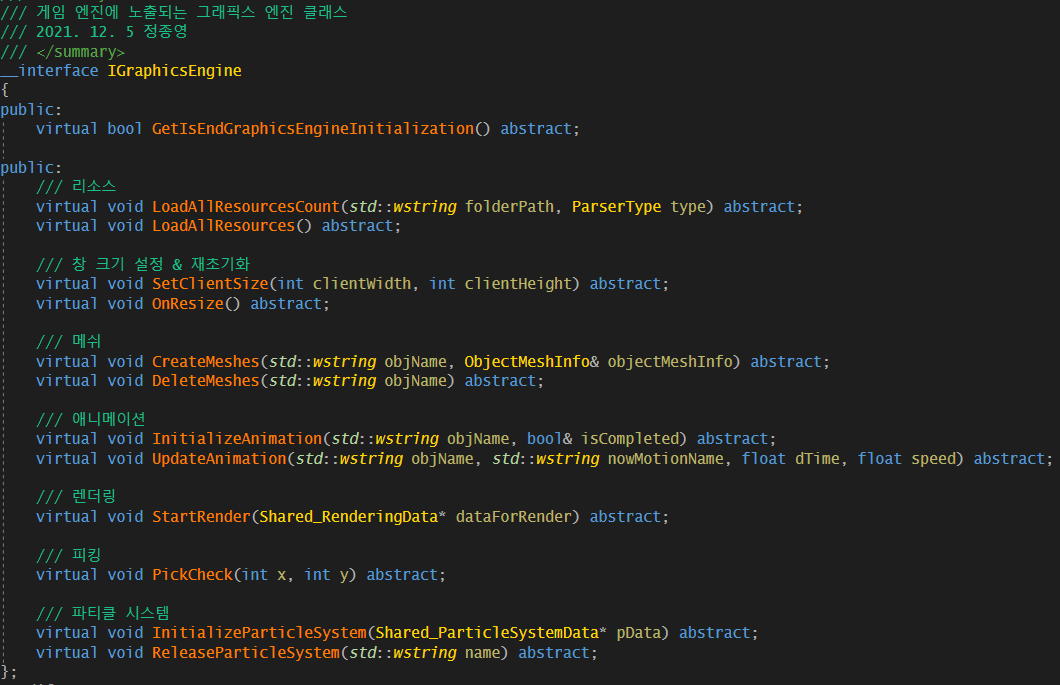Image resolution: width=1060 pixels, height=685 pixels.
Task: Click the folderPath parameter
Action: (x=510, y=206)
